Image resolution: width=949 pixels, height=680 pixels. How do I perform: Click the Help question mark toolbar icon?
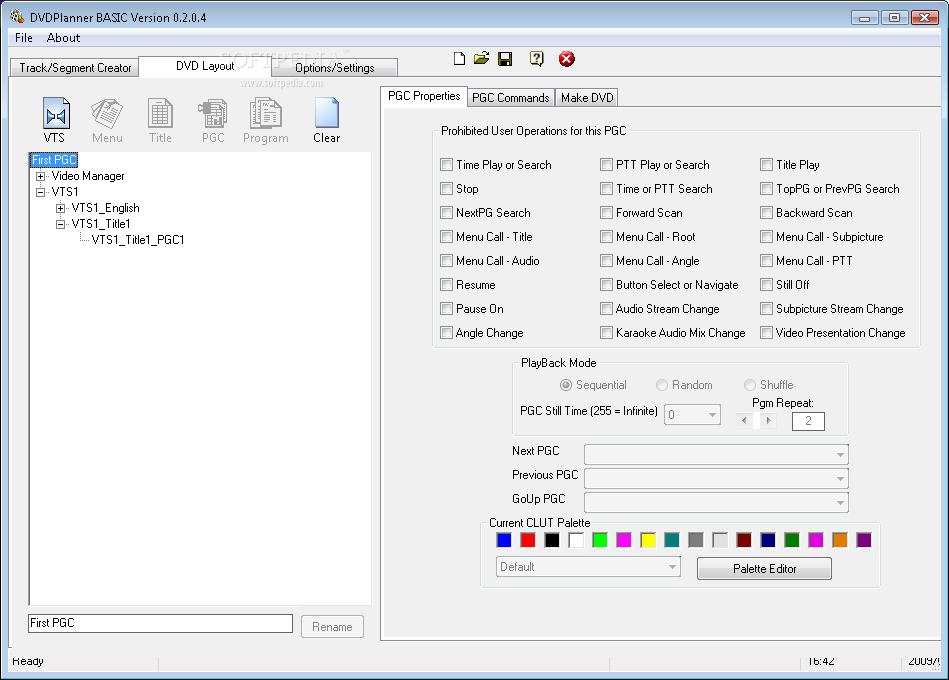(536, 59)
